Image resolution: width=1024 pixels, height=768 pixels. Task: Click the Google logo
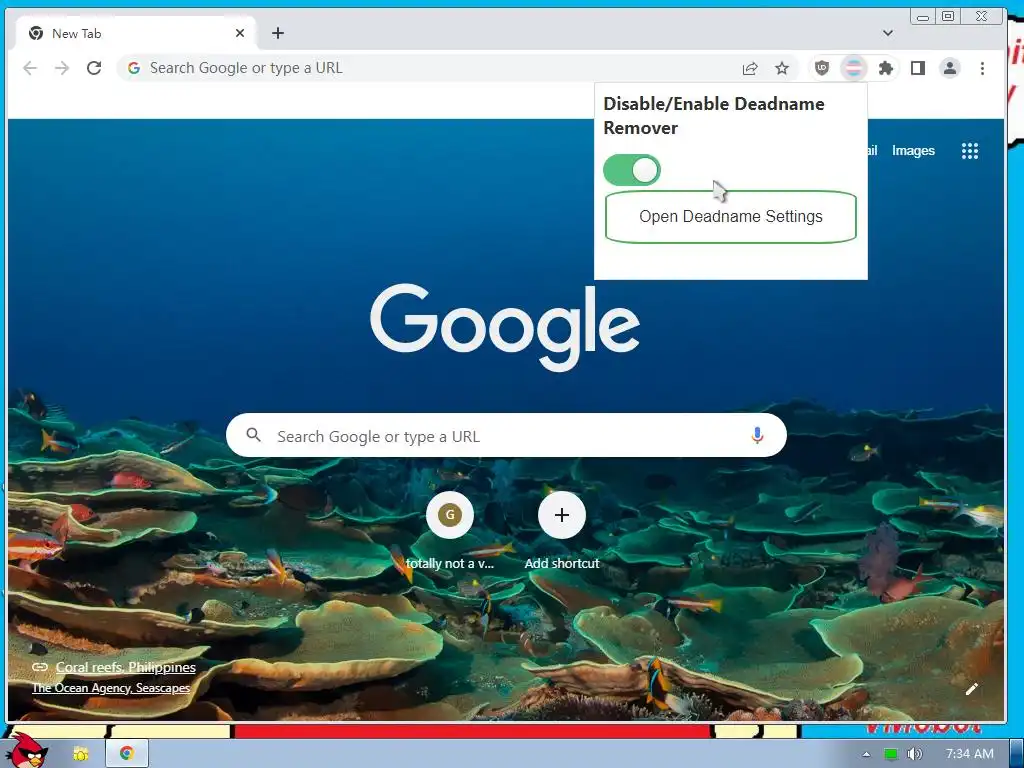[505, 327]
